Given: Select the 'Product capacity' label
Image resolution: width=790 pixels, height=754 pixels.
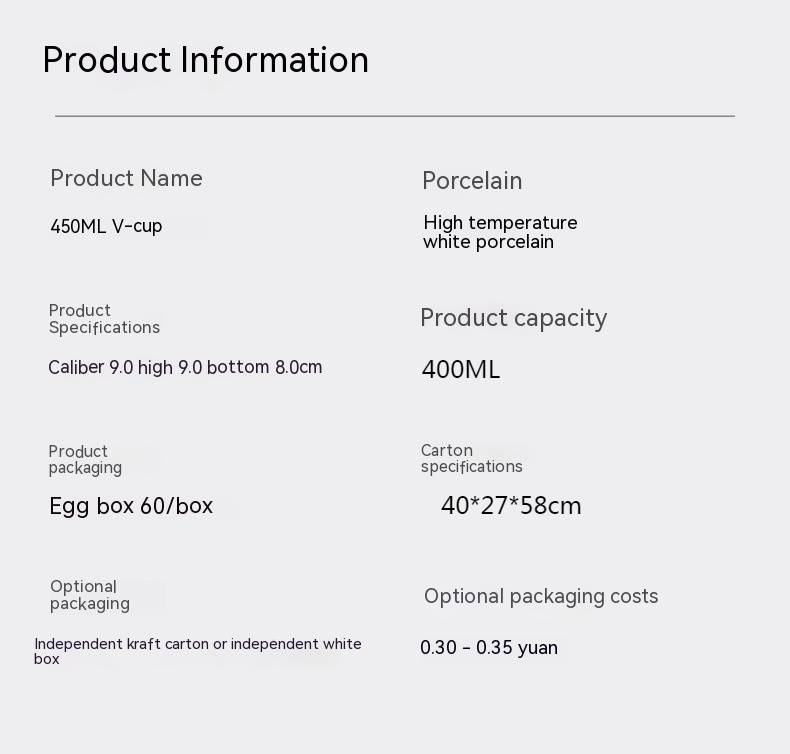Looking at the screenshot, I should click(x=513, y=318).
